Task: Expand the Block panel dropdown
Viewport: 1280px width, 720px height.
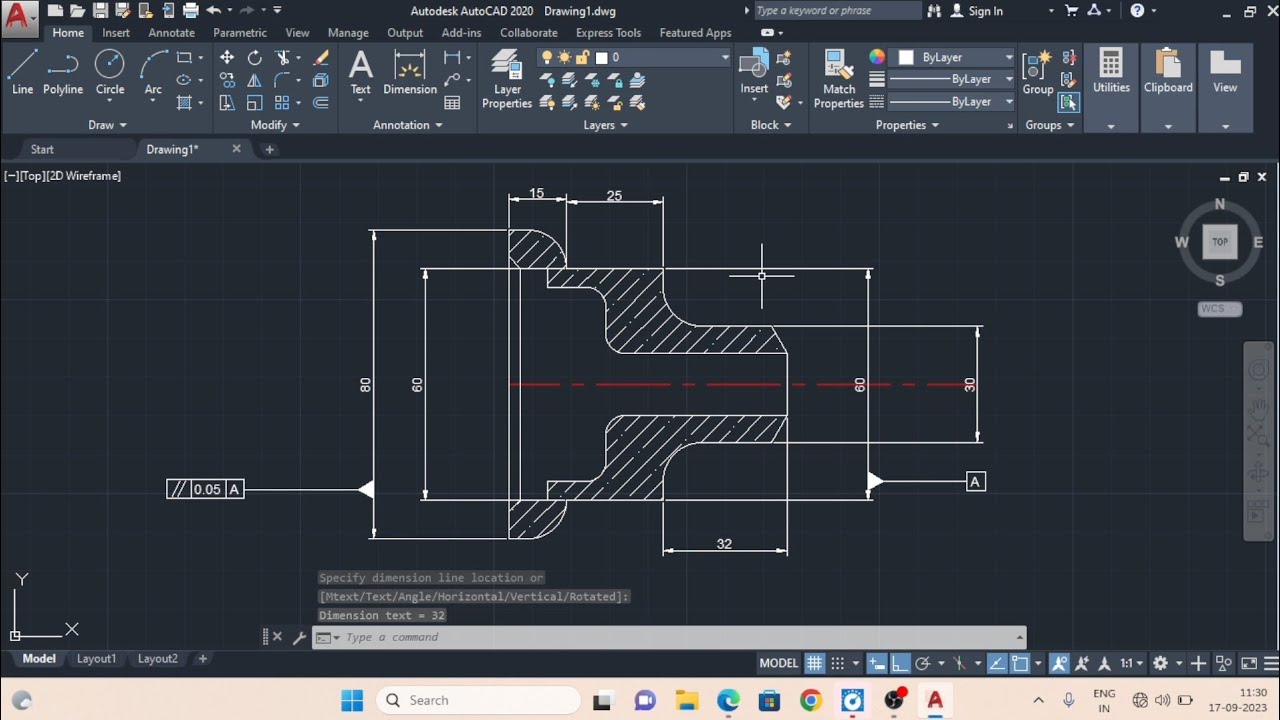Action: [771, 125]
